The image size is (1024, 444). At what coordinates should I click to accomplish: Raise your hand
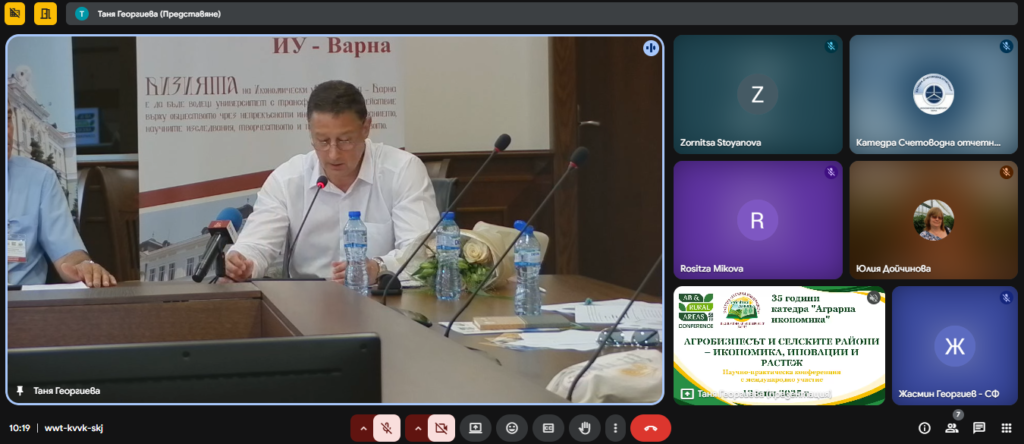[x=585, y=428]
